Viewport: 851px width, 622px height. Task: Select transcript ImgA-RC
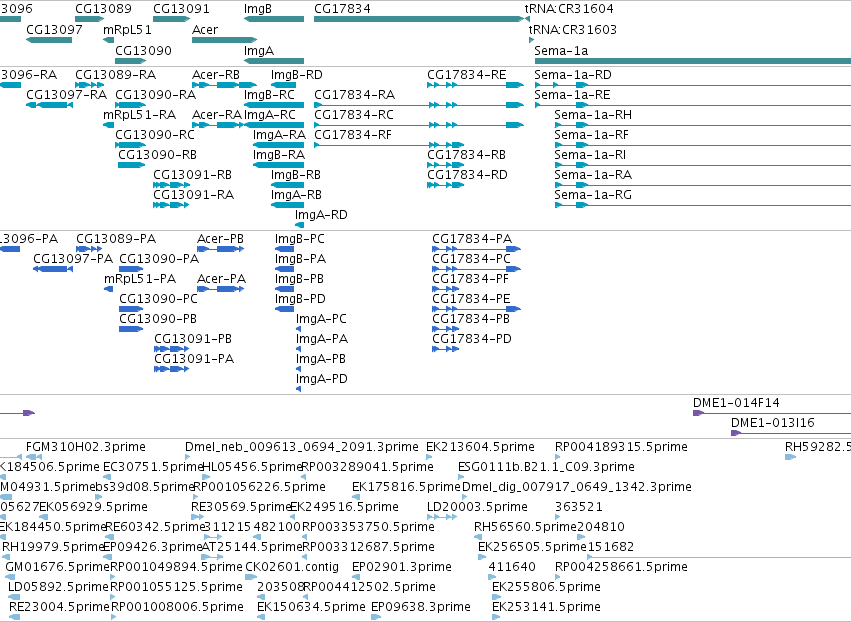click(x=270, y=115)
